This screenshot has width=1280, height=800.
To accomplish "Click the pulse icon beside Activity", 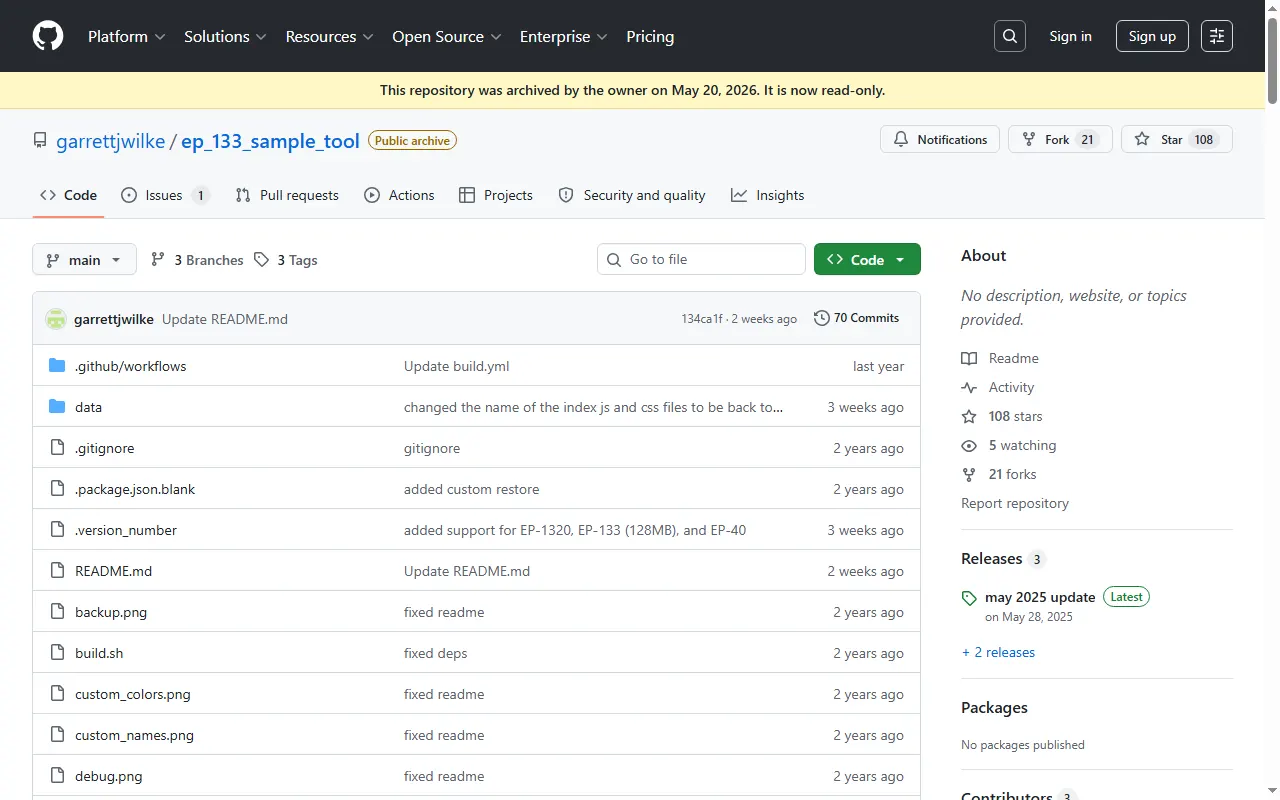I will (969, 387).
